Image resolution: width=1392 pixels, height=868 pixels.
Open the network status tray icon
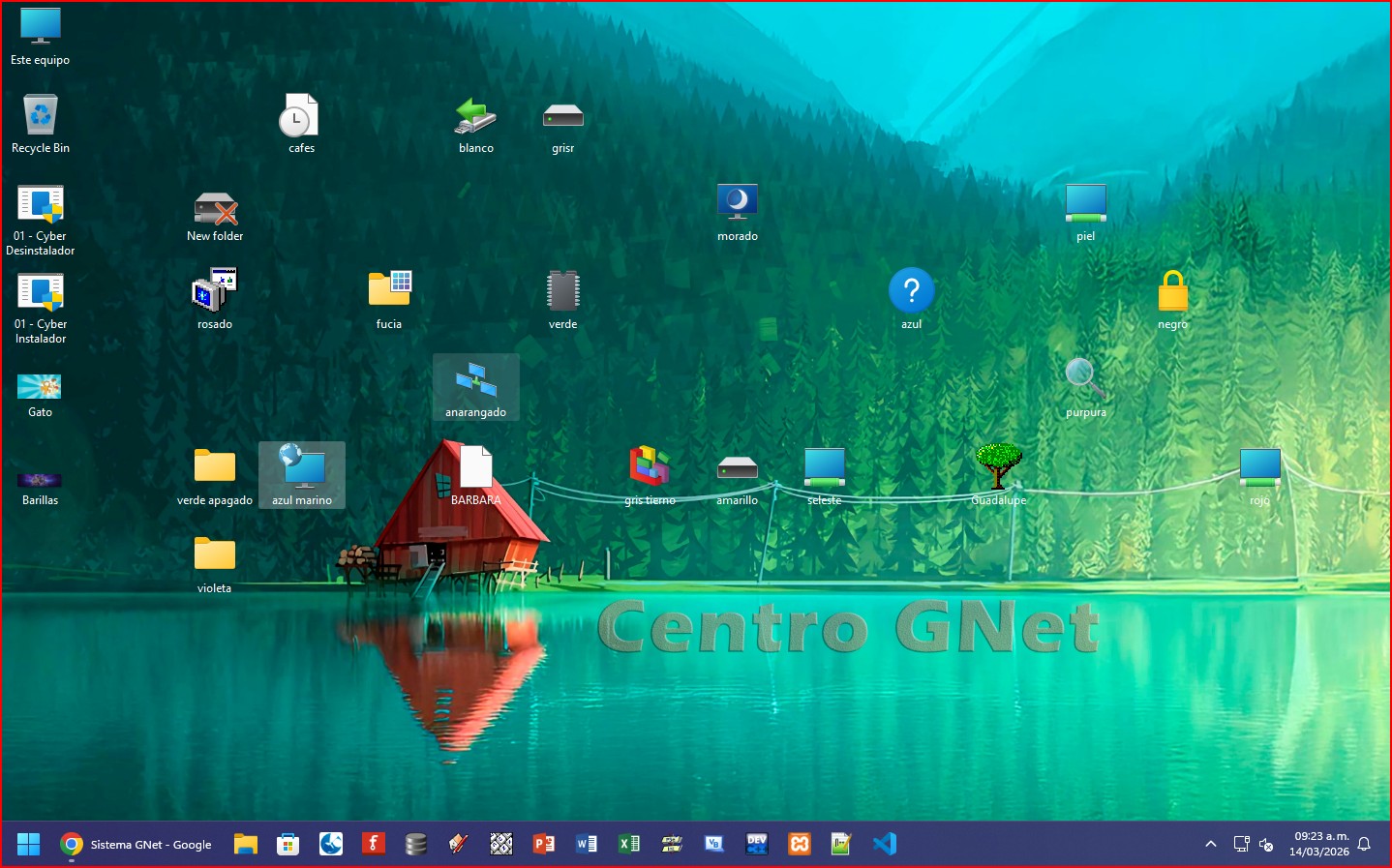click(x=1241, y=844)
